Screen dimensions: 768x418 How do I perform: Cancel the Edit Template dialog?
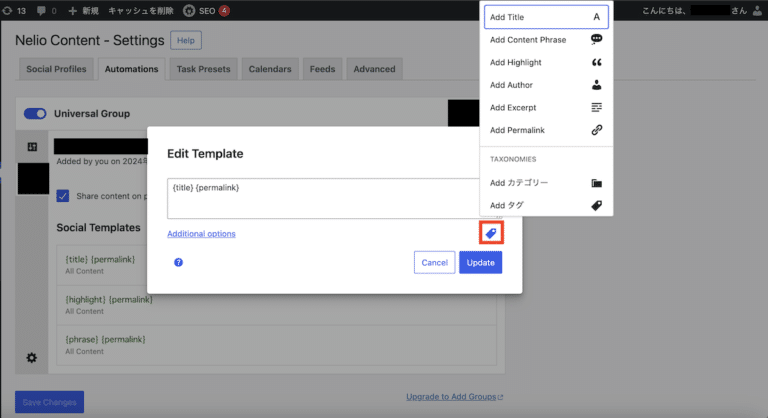point(434,262)
